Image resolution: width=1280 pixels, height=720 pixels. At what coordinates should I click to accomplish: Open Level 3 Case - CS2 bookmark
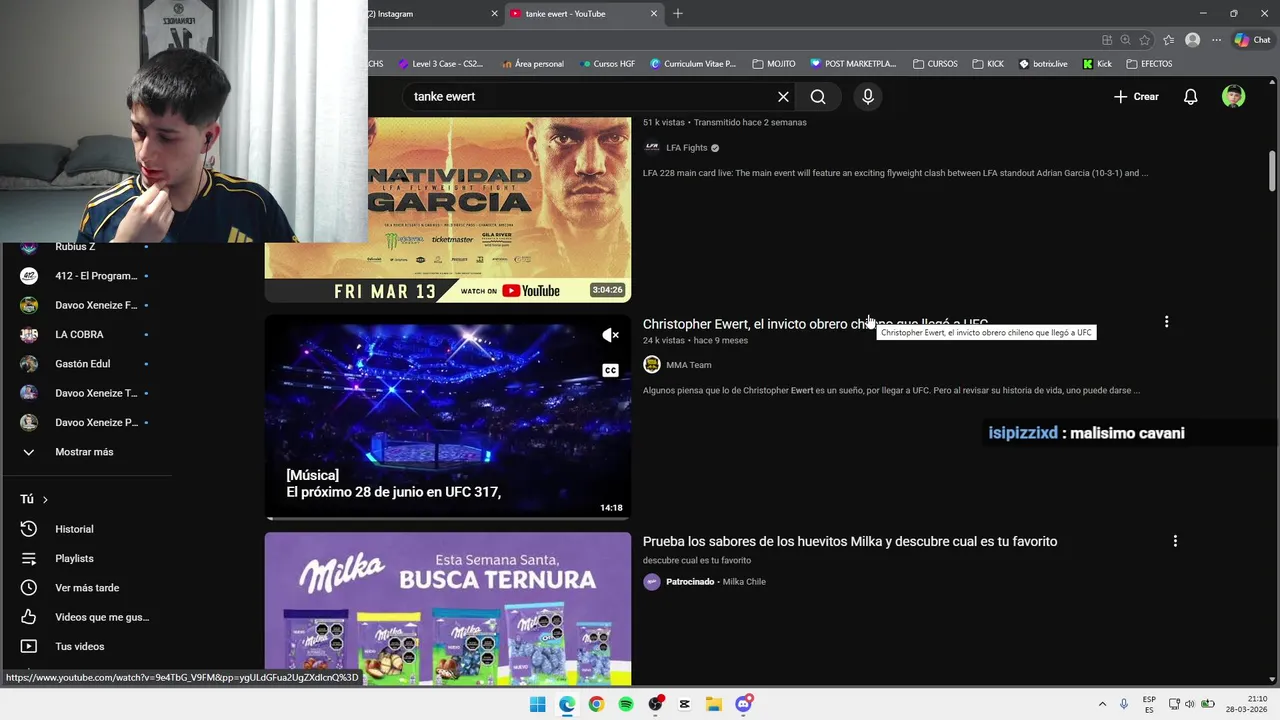point(440,64)
